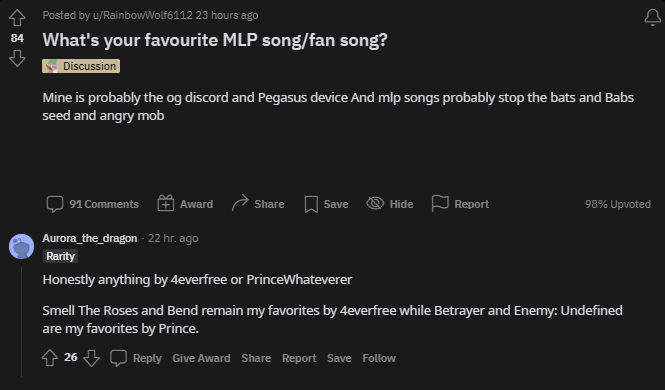Collapse the comment thread line
Screen dimensions: 665x390
point(22,321)
